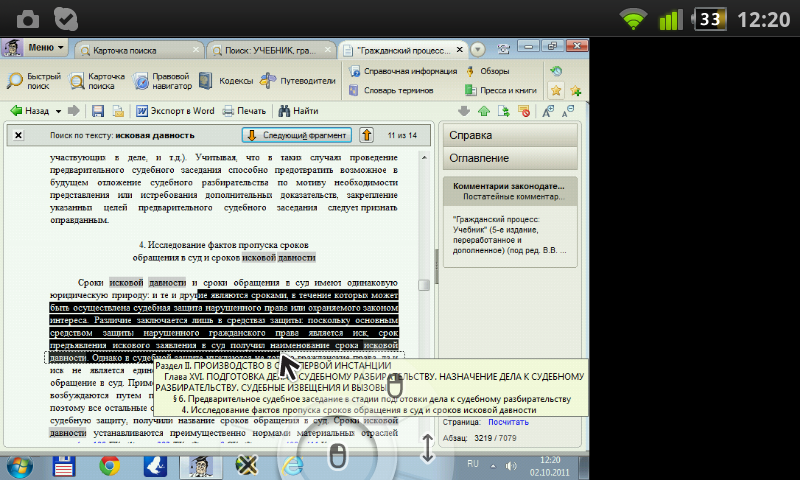This screenshot has width=800, height=480.
Task: Close the text search bar
Action: pyautogui.click(x=18, y=135)
